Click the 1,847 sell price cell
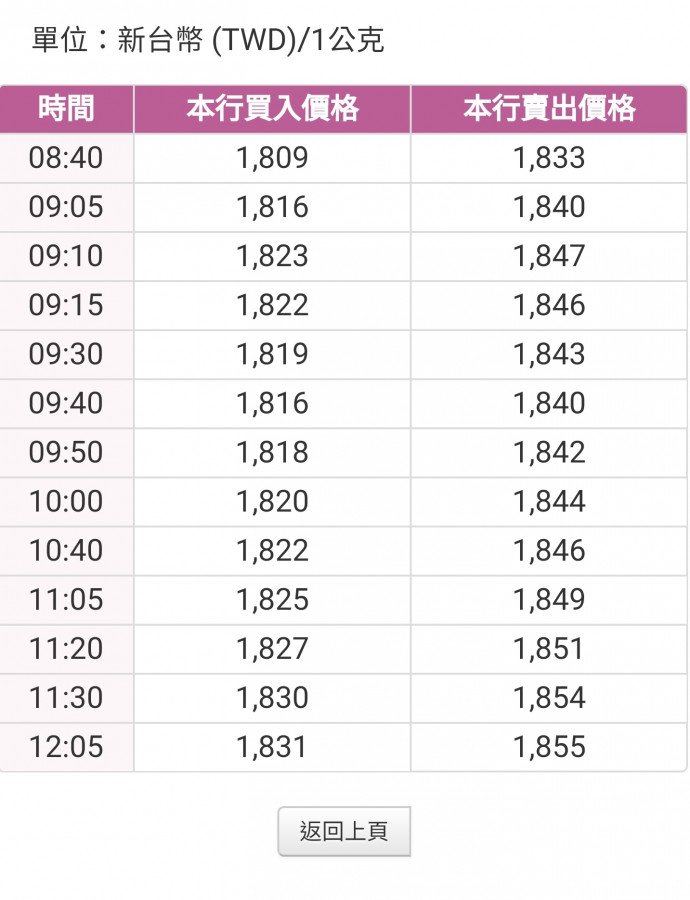This screenshot has height=900, width=690. (x=549, y=256)
